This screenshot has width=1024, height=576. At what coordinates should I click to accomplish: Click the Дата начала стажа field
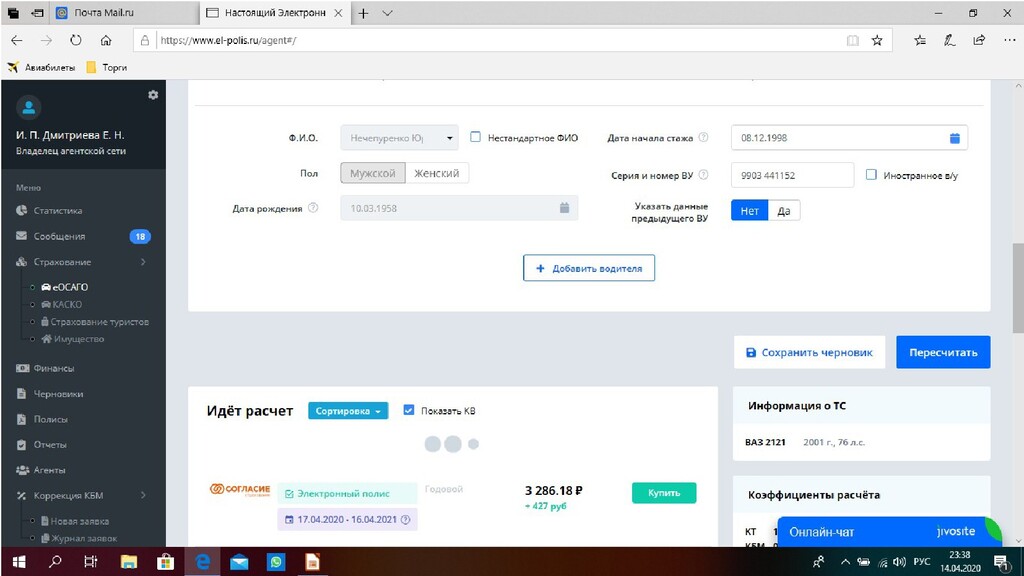[849, 138]
